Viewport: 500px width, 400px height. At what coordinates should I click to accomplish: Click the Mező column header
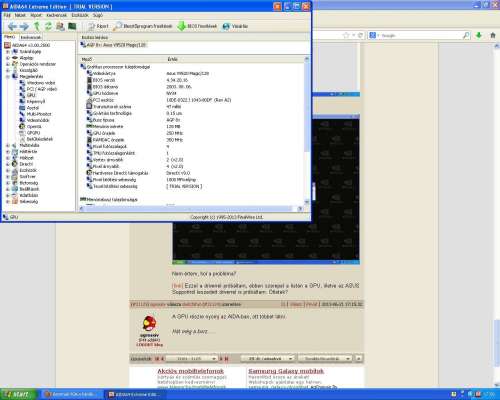122,59
